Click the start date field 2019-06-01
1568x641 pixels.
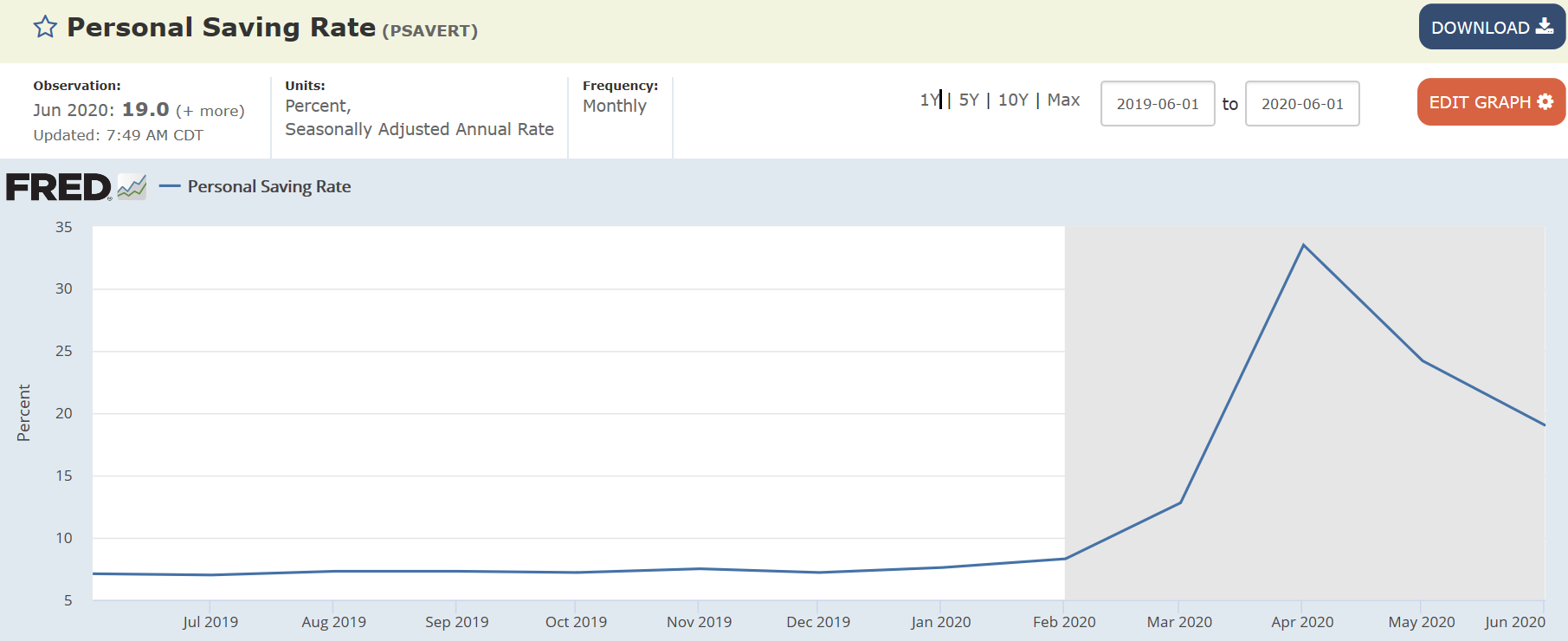point(1158,104)
